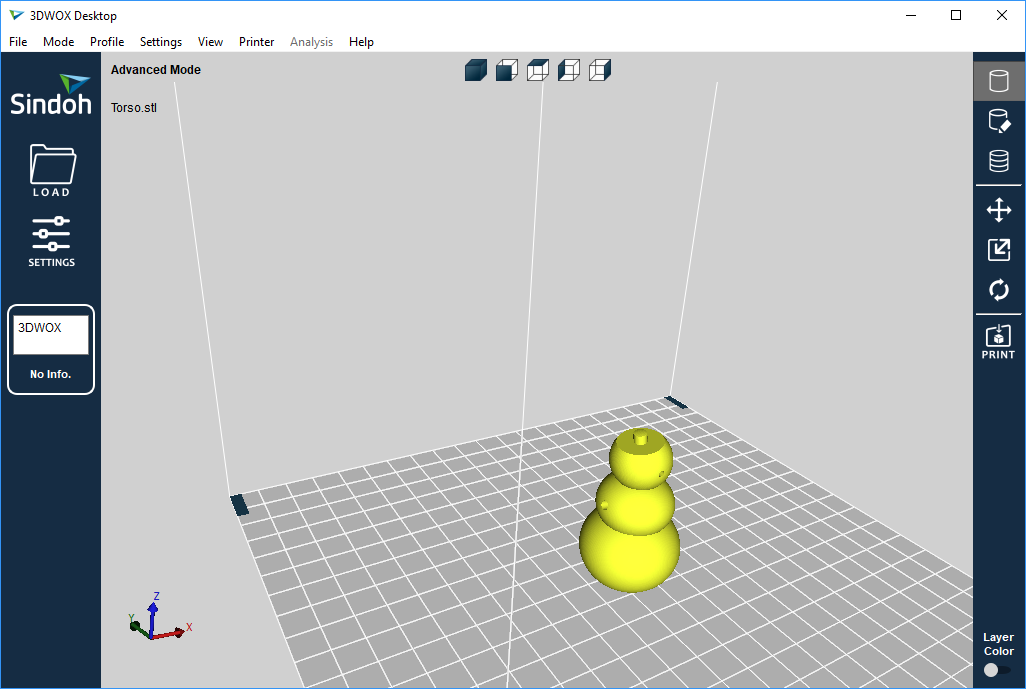Select the 3D solid view cube
Viewport: 1026px width, 689px height.
coord(476,70)
